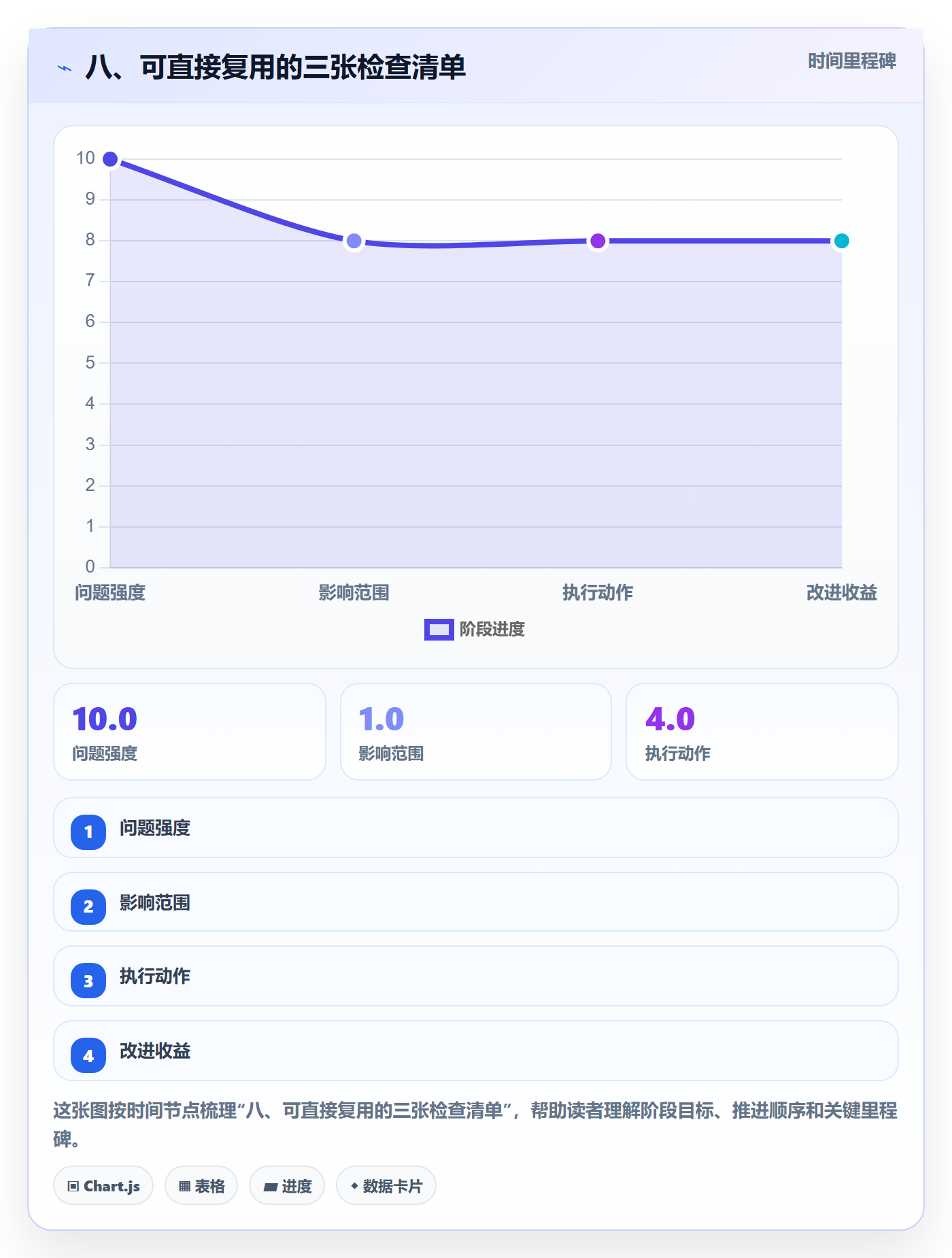Click the 问题强度 data point at value 10
The height and width of the screenshot is (1258, 952).
click(x=110, y=159)
